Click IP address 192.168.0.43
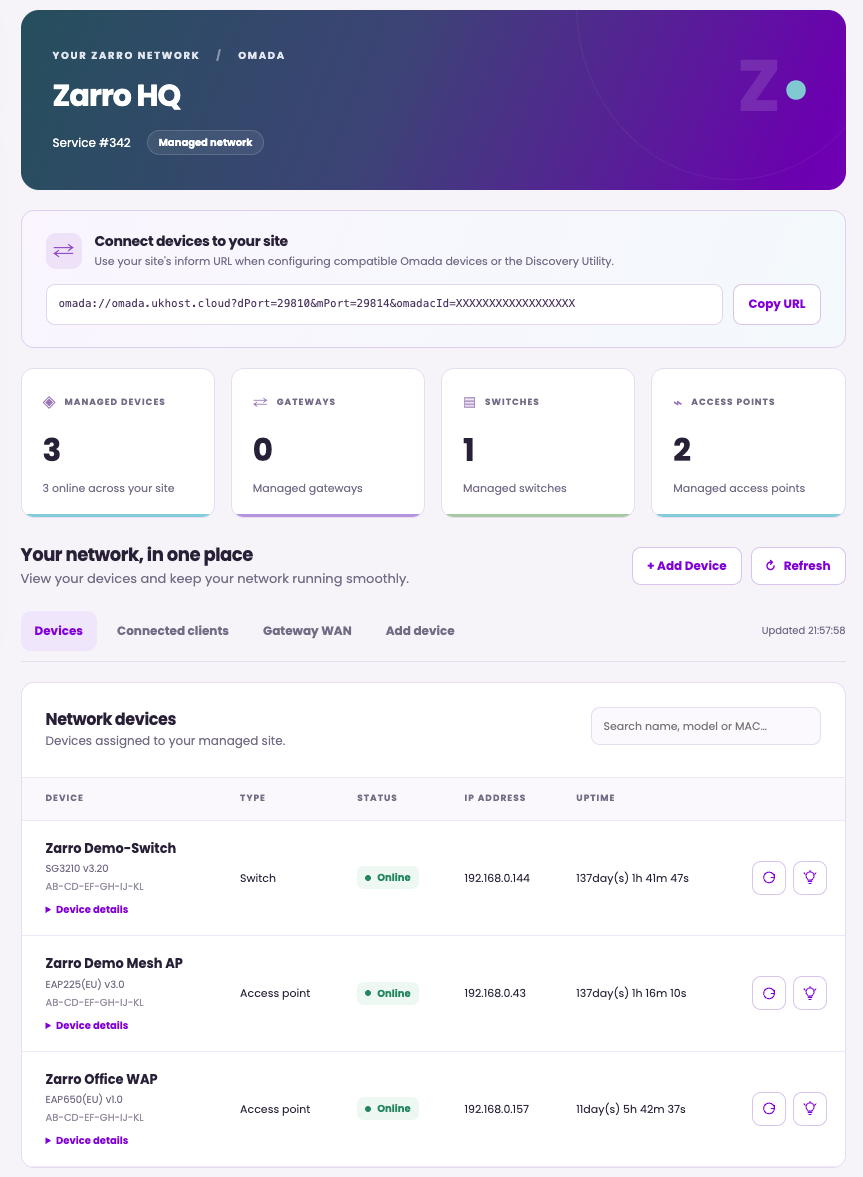Viewport: 863px width, 1177px height. (495, 993)
